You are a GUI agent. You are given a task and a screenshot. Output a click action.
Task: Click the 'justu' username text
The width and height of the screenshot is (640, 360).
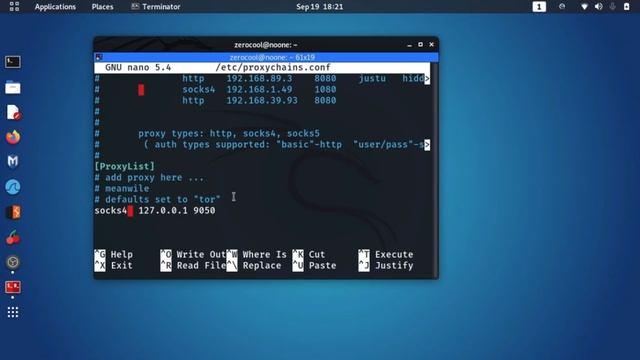[x=372, y=78]
